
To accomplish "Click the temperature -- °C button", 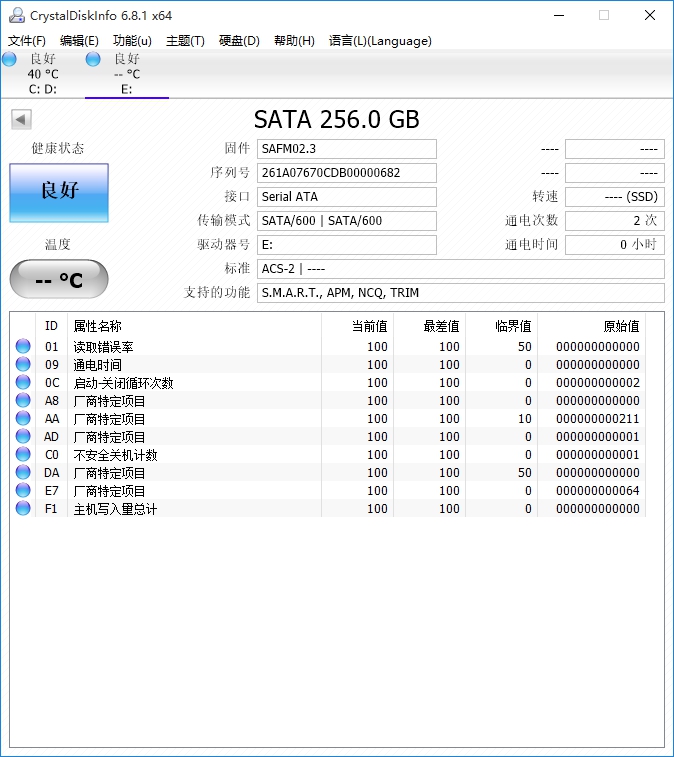I will (59, 280).
